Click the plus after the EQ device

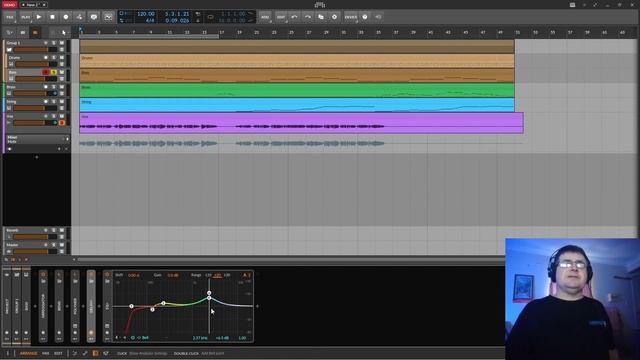[x=257, y=306]
